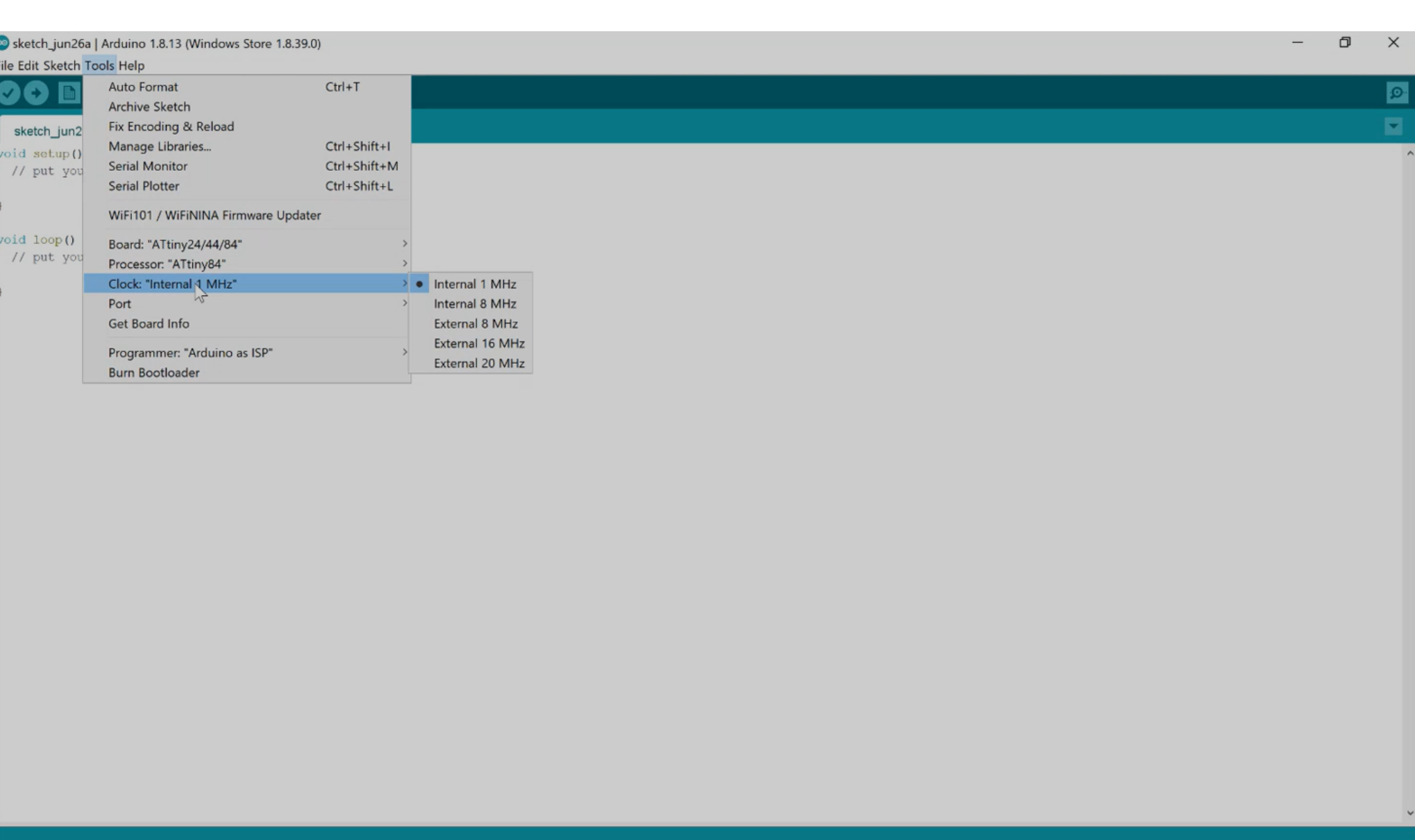Click the Verify checkmark icon
The image size is (1415, 840).
pyautogui.click(x=9, y=92)
